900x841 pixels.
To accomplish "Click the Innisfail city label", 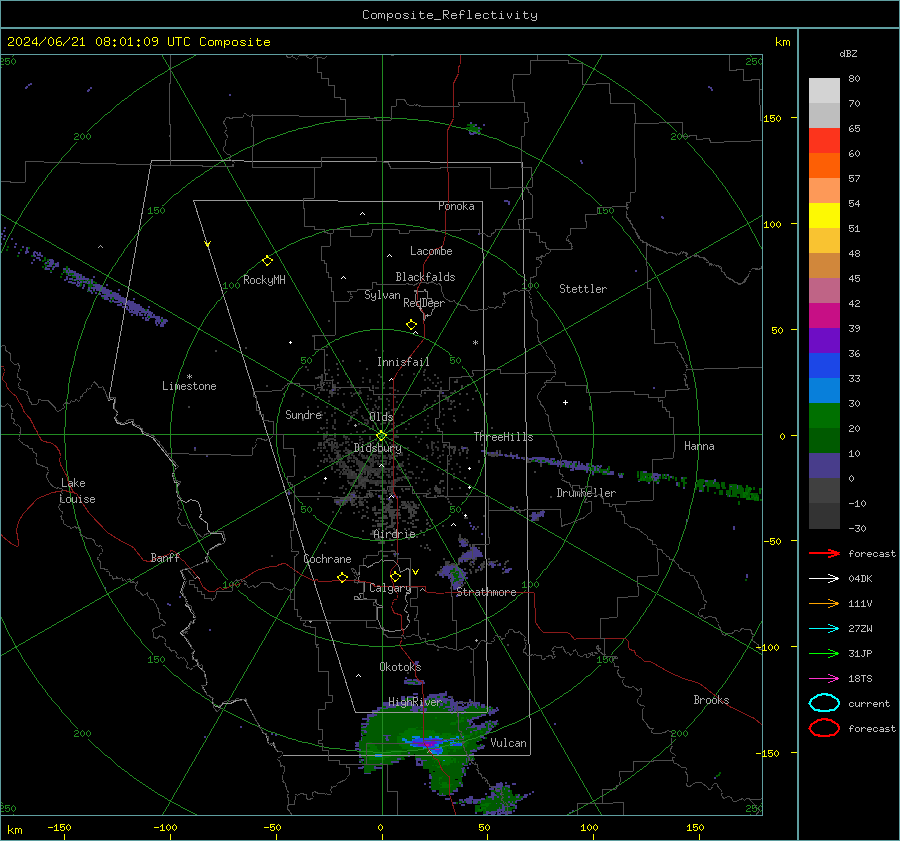I will 403,362.
